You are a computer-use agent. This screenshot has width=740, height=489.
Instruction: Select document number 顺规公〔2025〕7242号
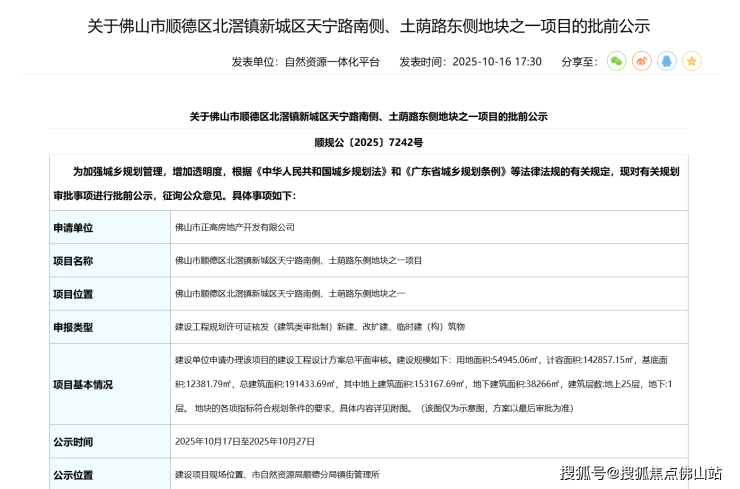(369, 143)
